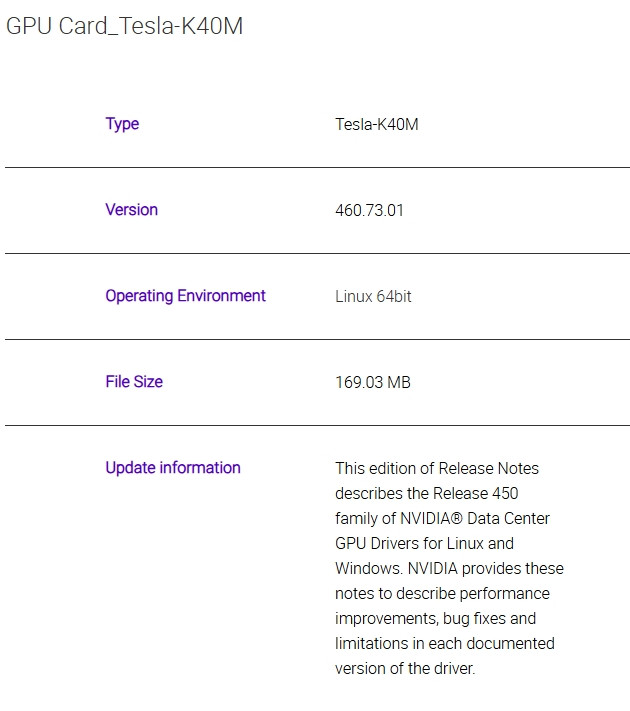This screenshot has width=630, height=711.
Task: Select the Linux 64bit value
Action: click(x=373, y=297)
